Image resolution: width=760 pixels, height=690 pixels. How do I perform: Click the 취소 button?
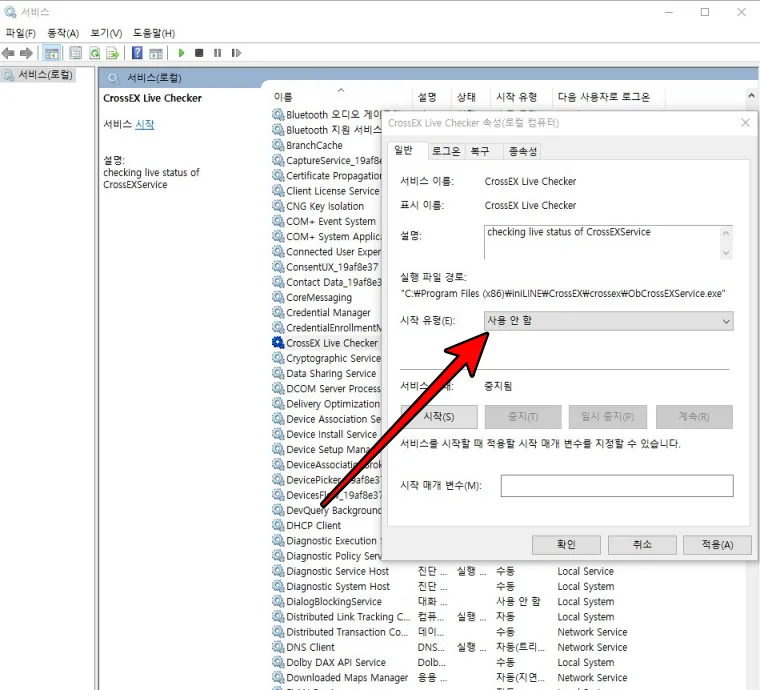[642, 545]
